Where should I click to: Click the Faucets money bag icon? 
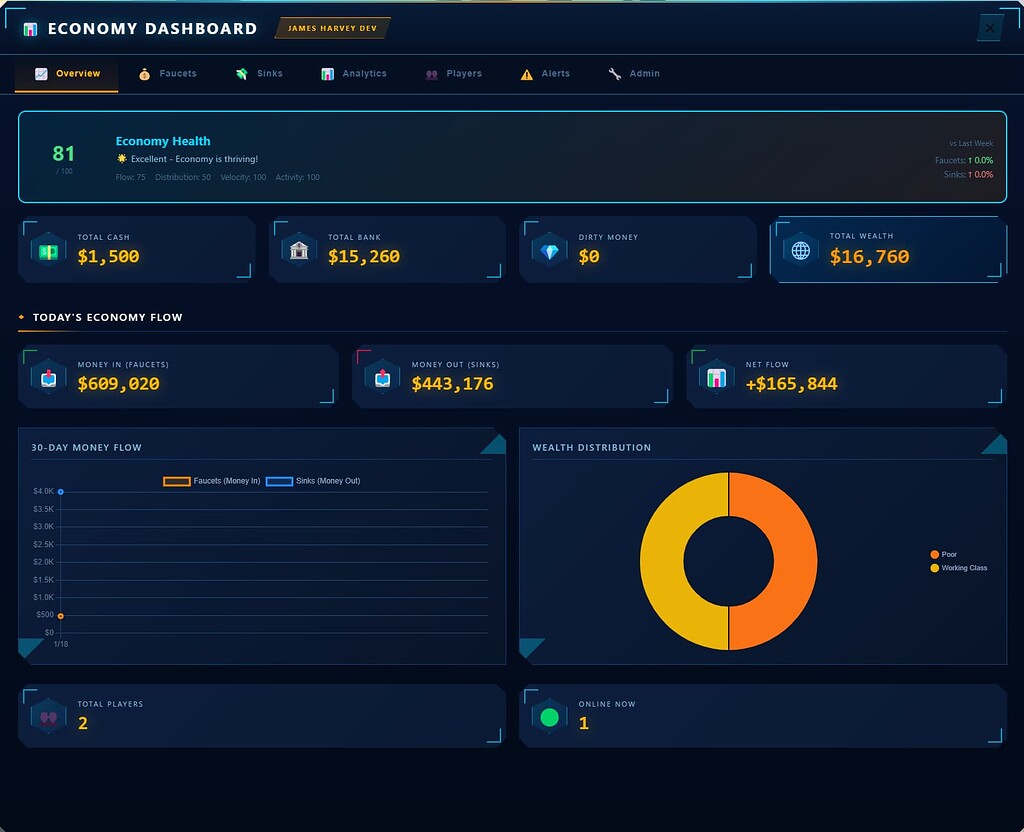(144, 74)
